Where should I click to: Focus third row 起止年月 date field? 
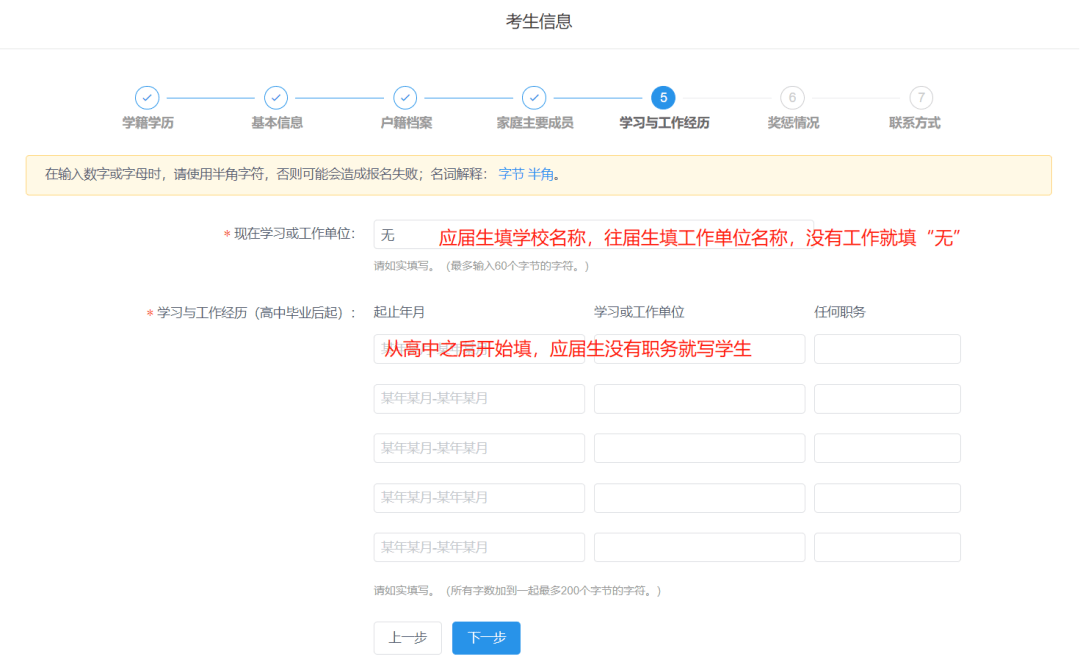(x=479, y=448)
